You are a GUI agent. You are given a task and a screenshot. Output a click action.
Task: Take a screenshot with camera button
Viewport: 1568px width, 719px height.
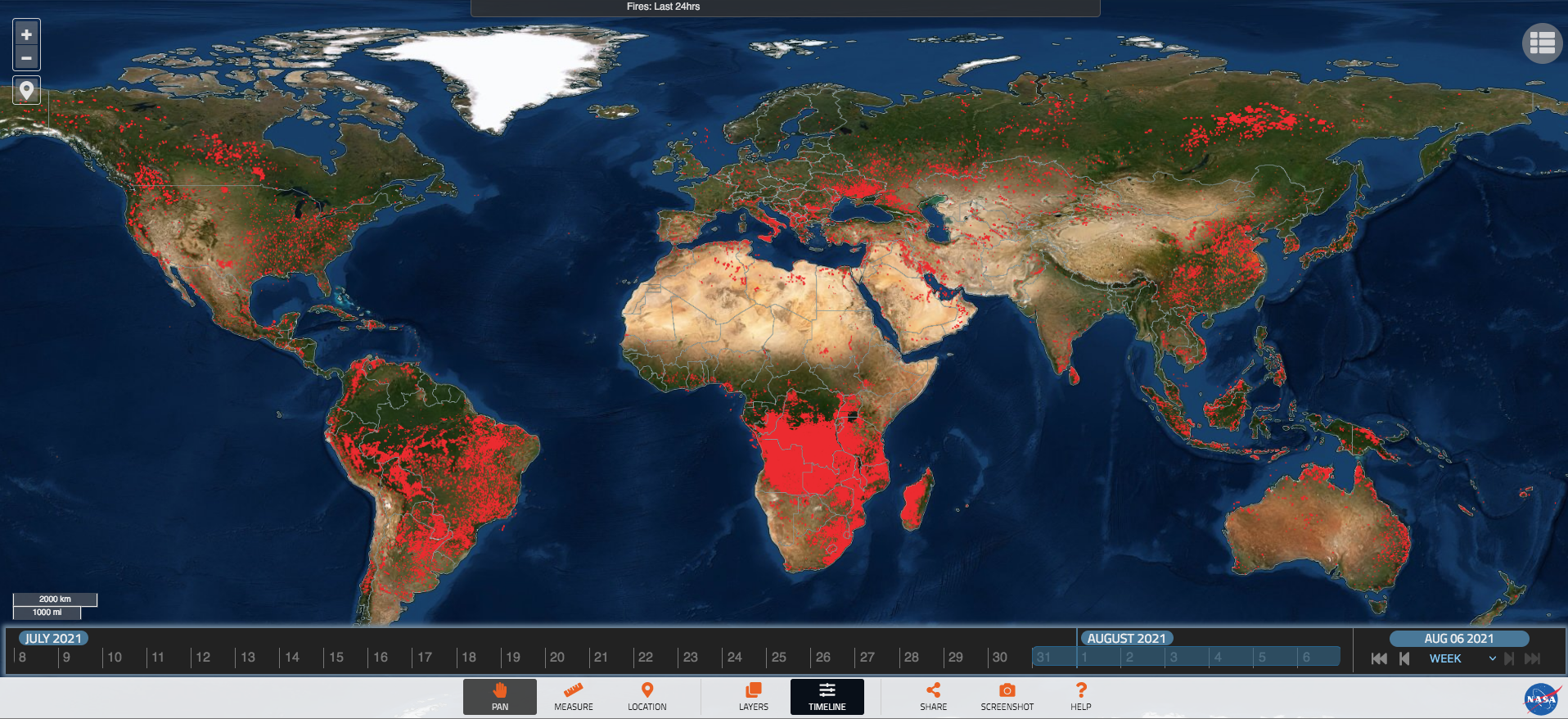point(1007,697)
